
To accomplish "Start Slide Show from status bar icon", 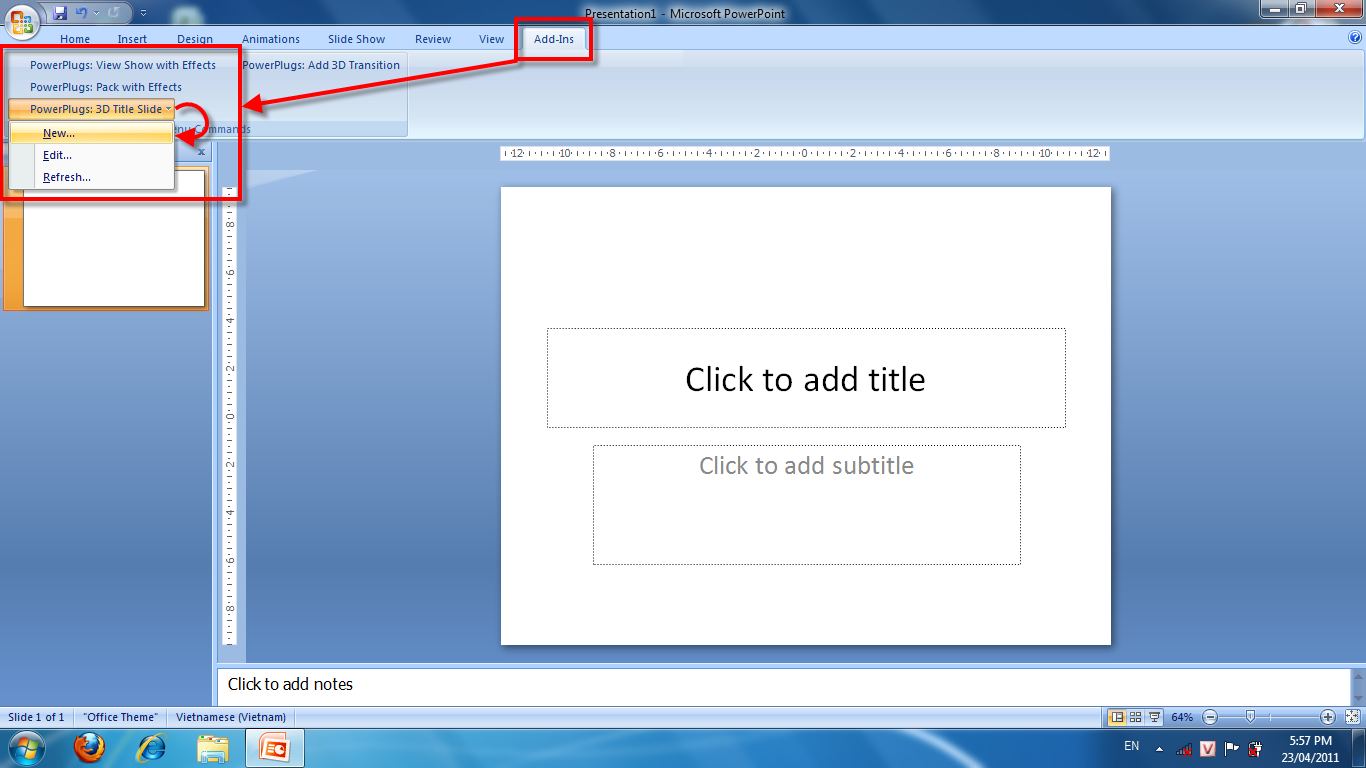I will (1155, 717).
